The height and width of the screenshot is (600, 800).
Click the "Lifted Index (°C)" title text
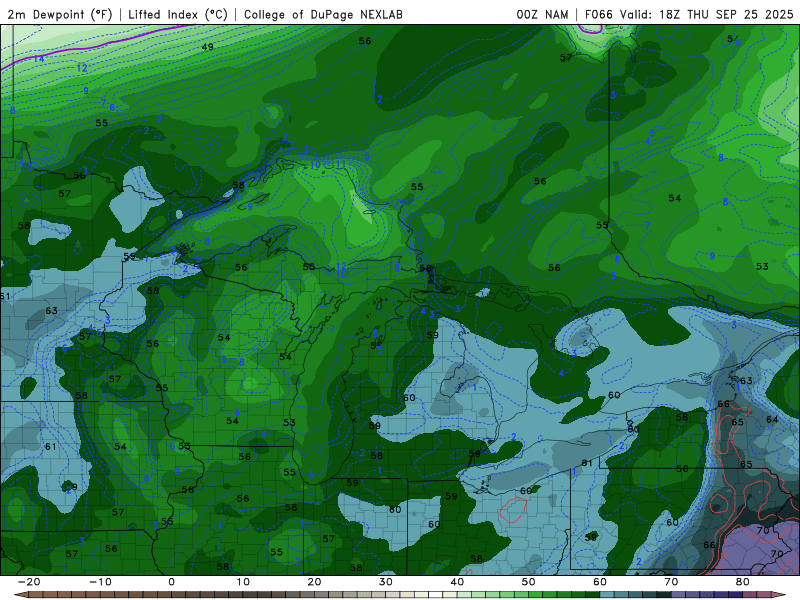[178, 14]
